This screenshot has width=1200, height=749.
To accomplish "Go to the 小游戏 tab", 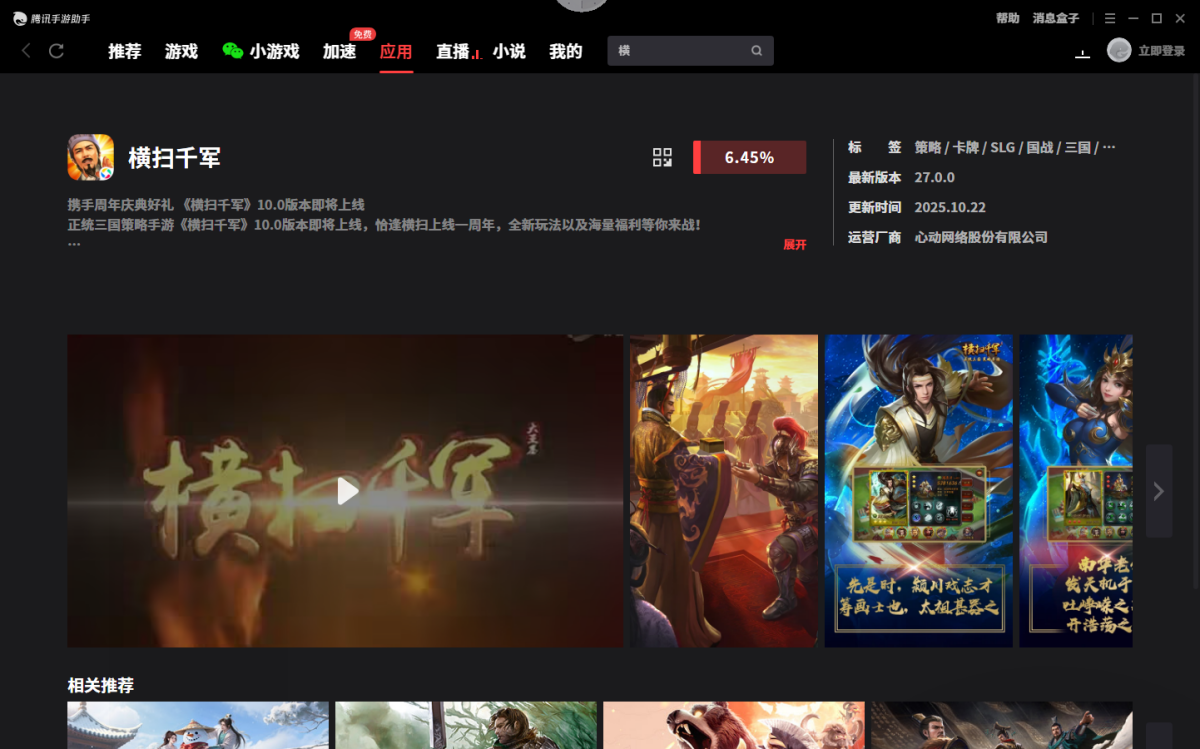I will [x=262, y=51].
